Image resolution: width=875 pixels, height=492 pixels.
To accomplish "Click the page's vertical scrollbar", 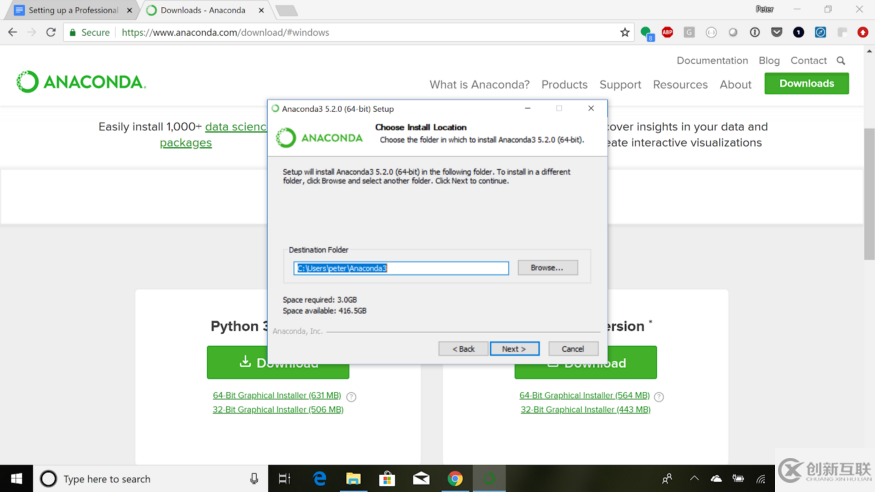I will [x=869, y=194].
